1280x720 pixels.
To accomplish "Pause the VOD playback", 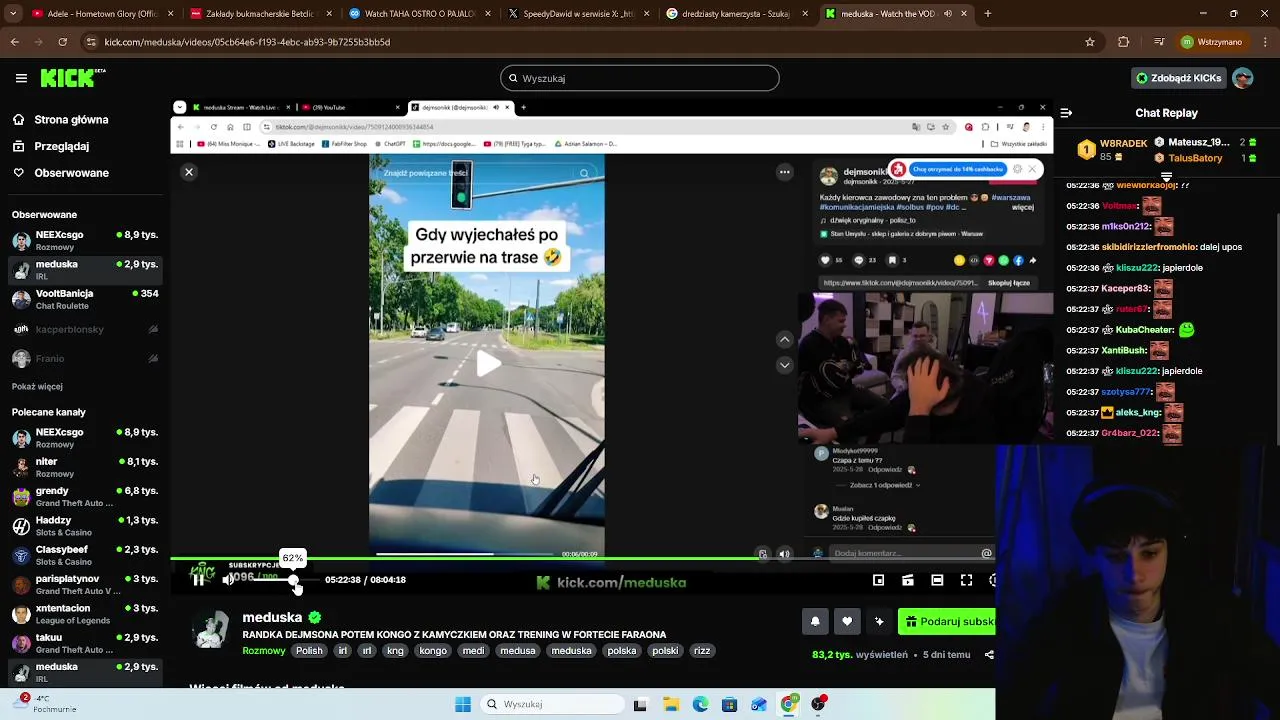I will (x=198, y=579).
